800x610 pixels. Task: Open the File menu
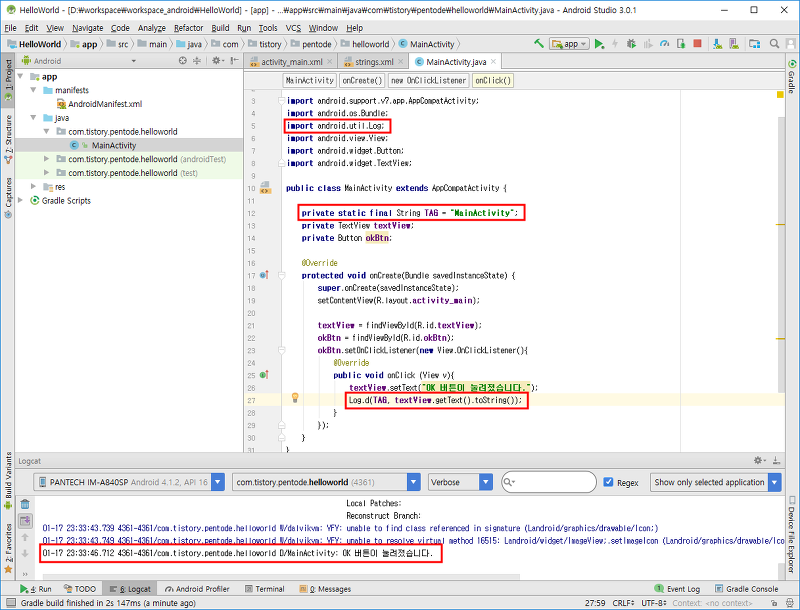[x=10, y=28]
